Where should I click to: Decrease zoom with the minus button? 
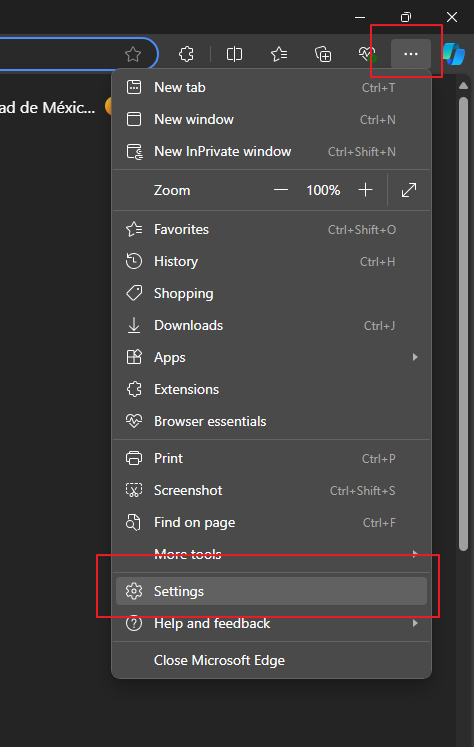click(x=281, y=190)
